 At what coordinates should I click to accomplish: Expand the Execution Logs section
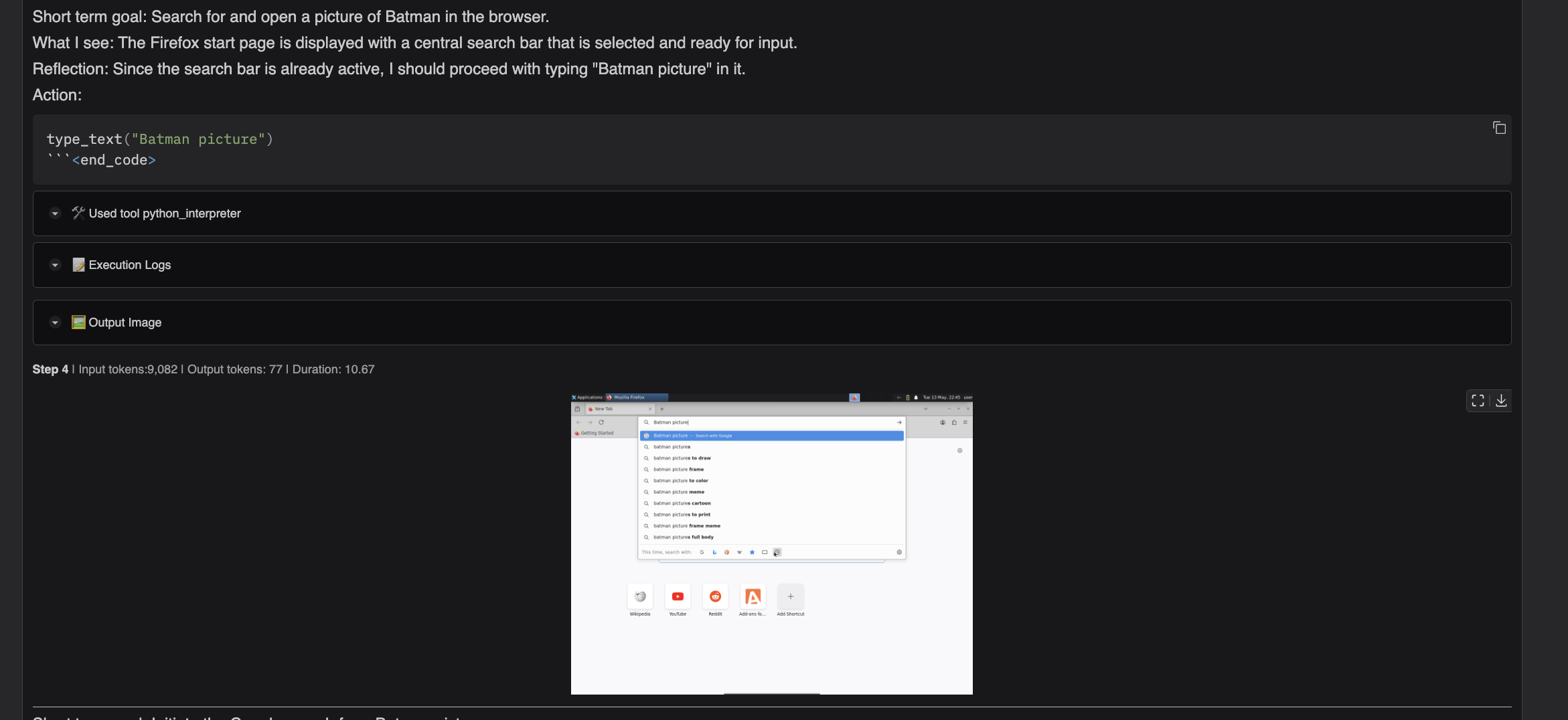pos(55,265)
